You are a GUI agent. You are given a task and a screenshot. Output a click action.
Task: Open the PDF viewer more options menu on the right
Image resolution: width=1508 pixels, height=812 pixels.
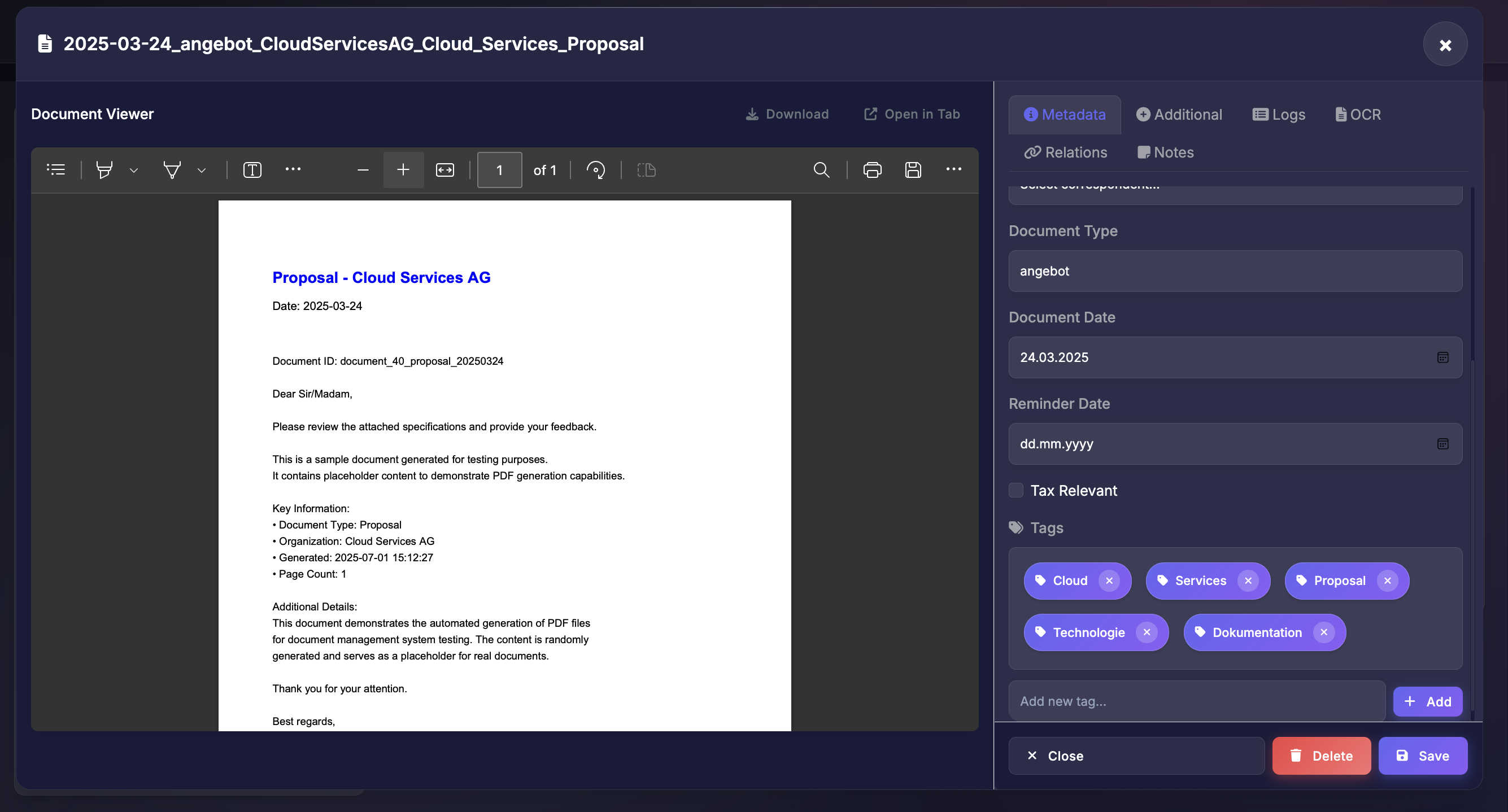click(953, 169)
